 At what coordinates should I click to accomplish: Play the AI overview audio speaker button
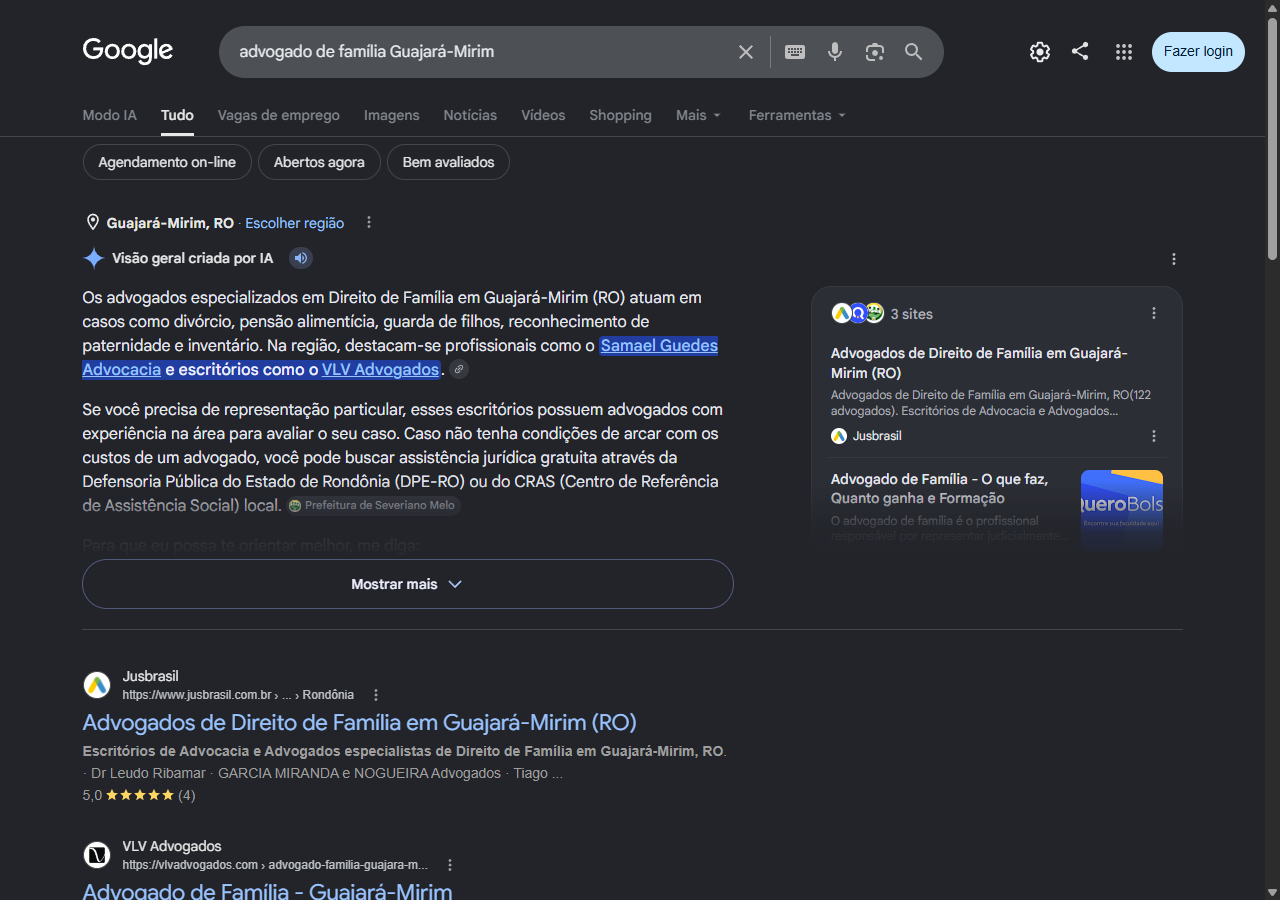coord(301,259)
